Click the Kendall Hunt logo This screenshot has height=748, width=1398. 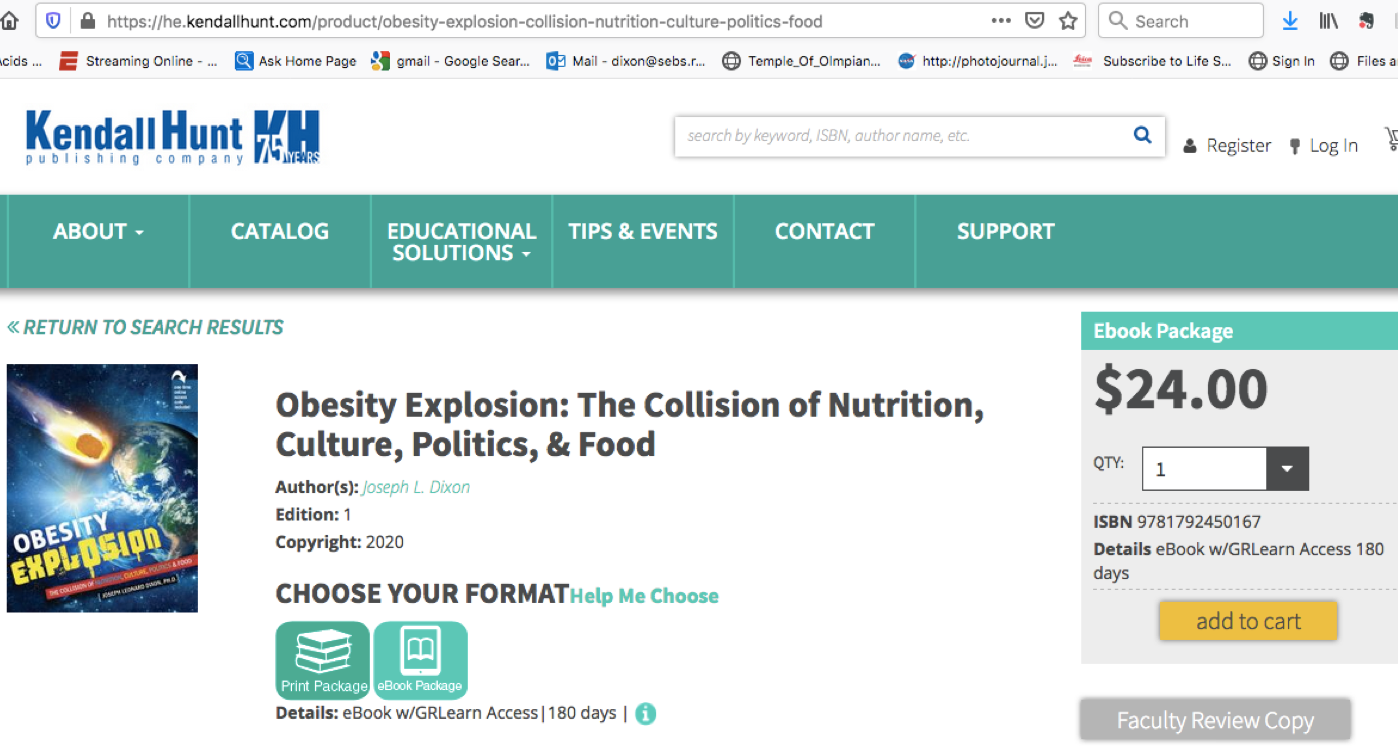click(172, 138)
